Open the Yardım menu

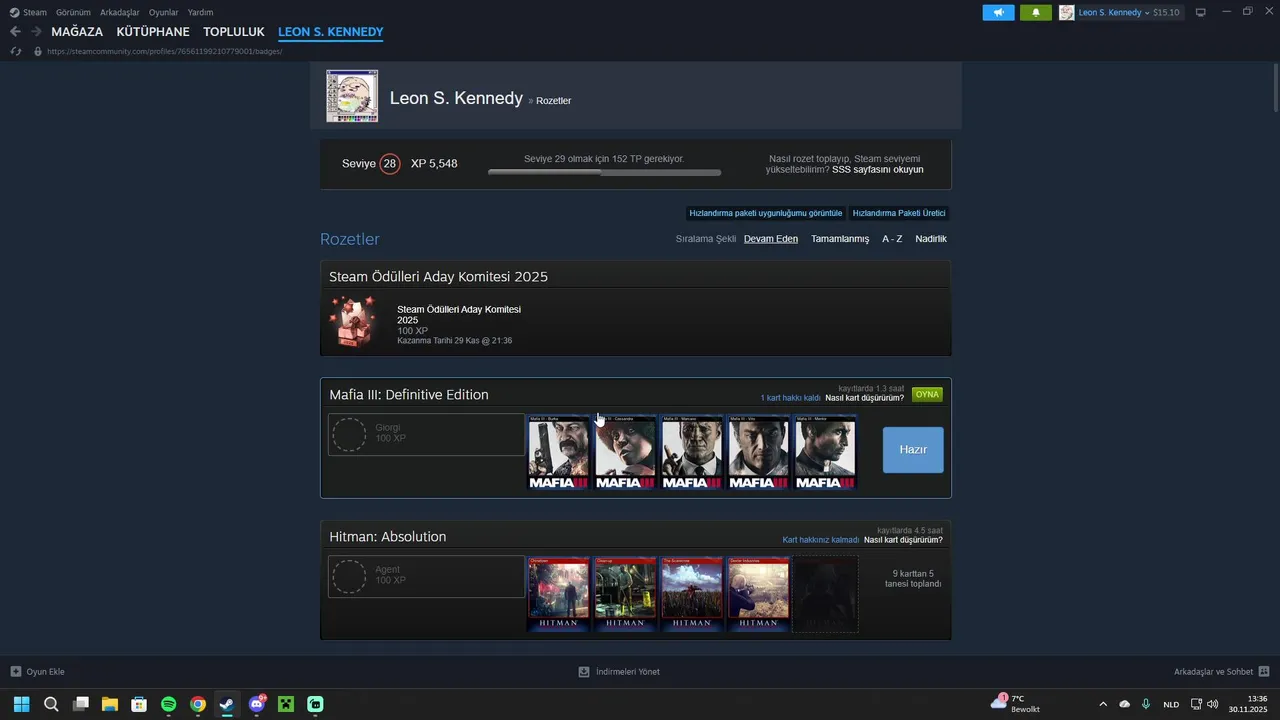tap(200, 12)
